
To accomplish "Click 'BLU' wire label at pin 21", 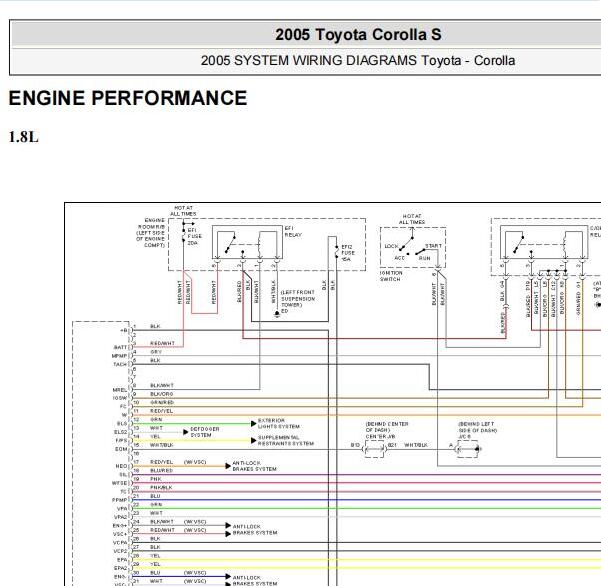I will tap(155, 496).
